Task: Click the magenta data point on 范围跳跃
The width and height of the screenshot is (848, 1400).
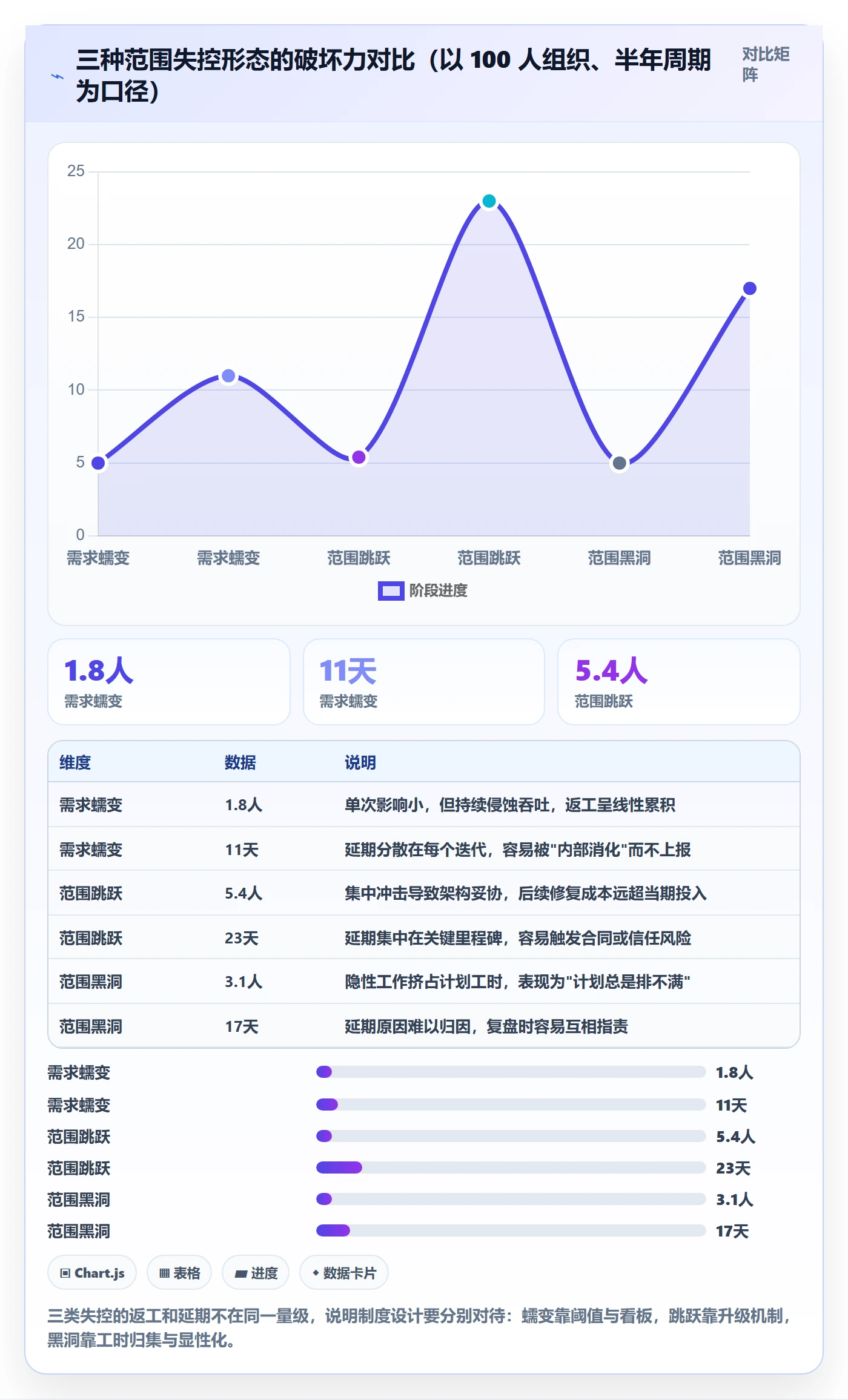Action: (x=359, y=457)
